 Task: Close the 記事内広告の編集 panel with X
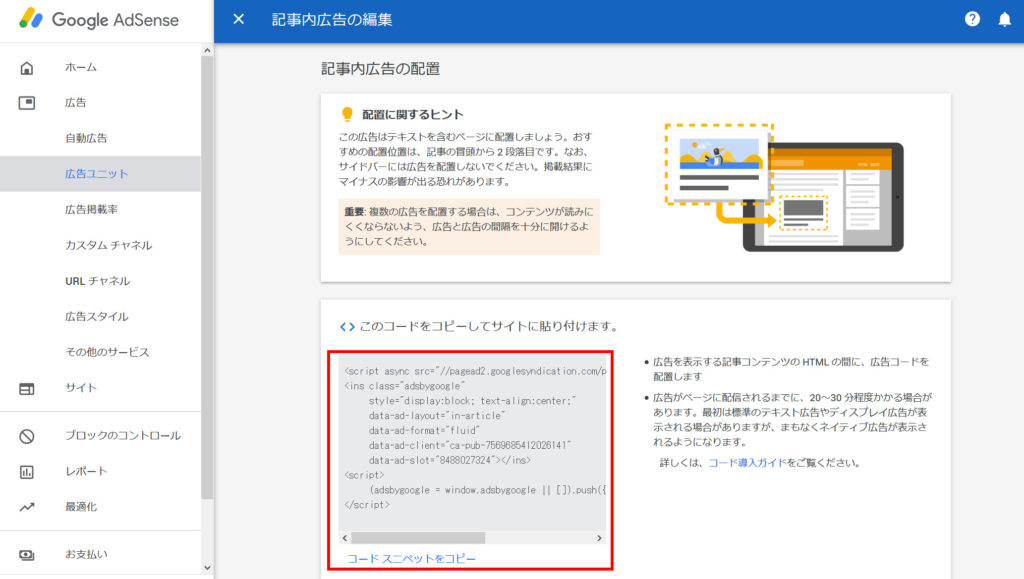238,20
